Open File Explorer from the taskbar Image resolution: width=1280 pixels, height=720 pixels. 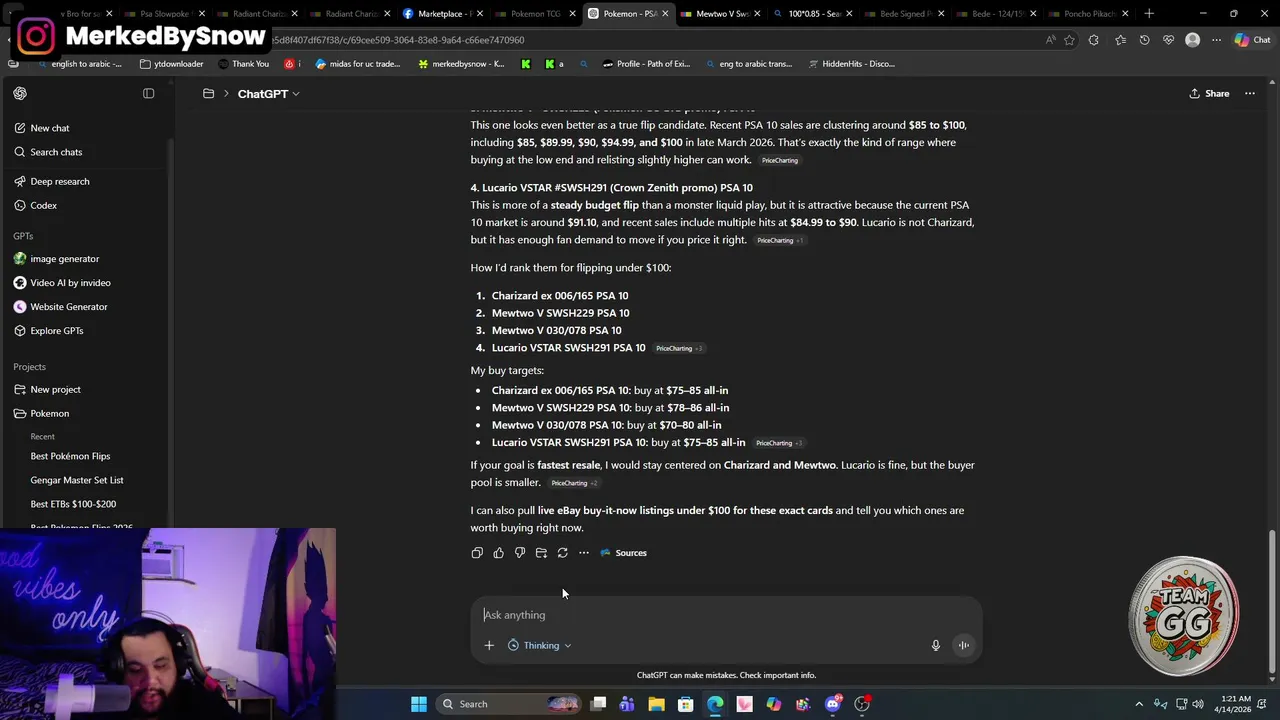(x=656, y=704)
